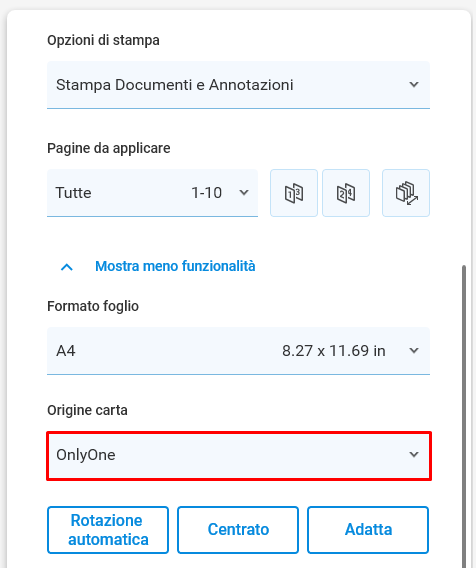Toggle the Centrato option
The height and width of the screenshot is (568, 476).
(238, 530)
